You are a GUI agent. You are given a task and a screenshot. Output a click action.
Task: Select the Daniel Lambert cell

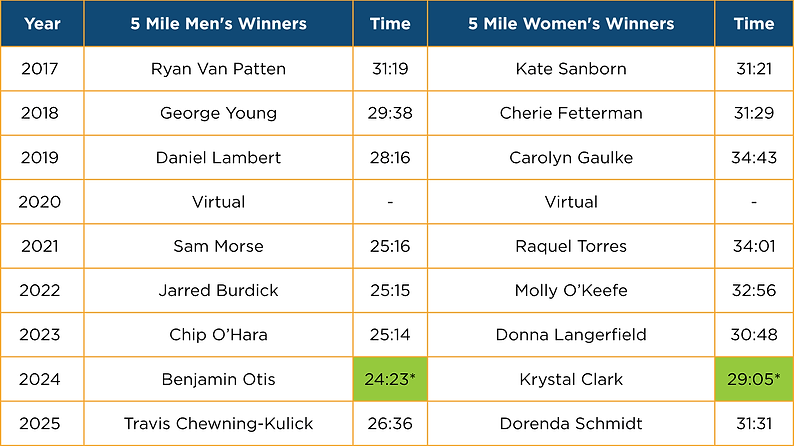(x=218, y=157)
